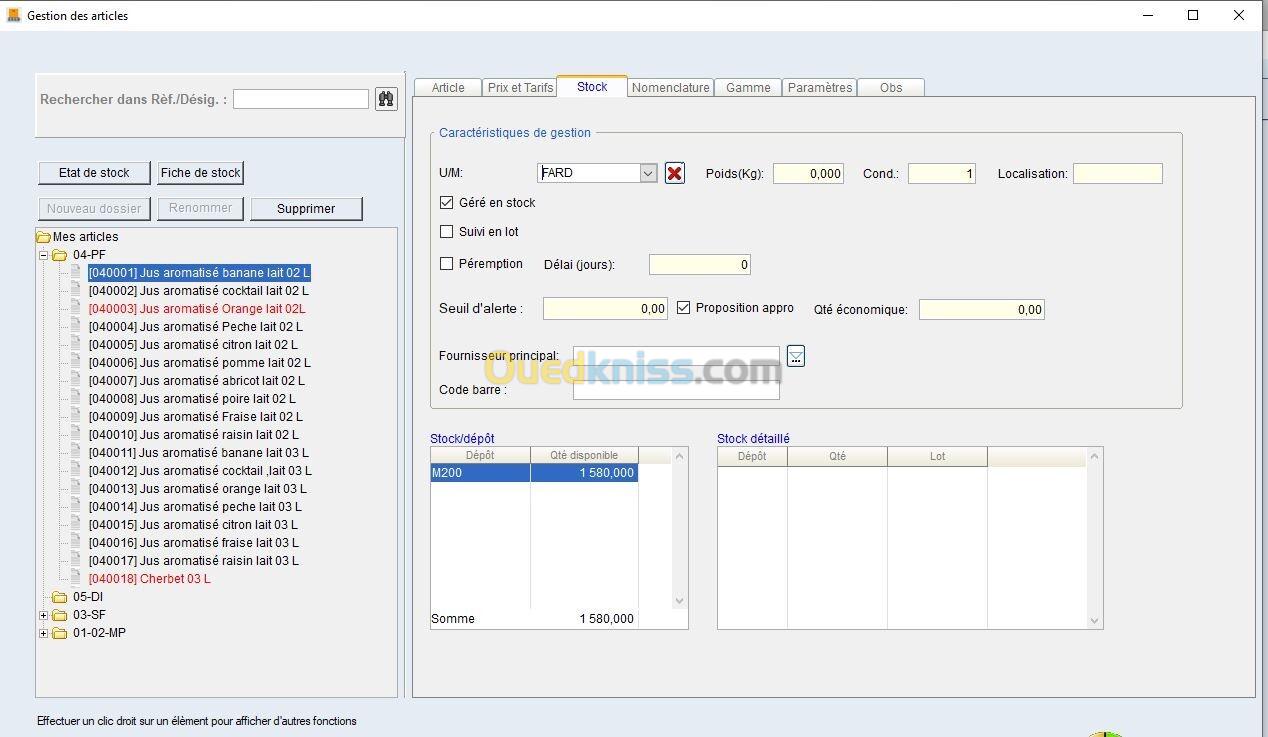Click document icon for Cherbet 03 L
The image size is (1268, 737).
tap(75, 579)
